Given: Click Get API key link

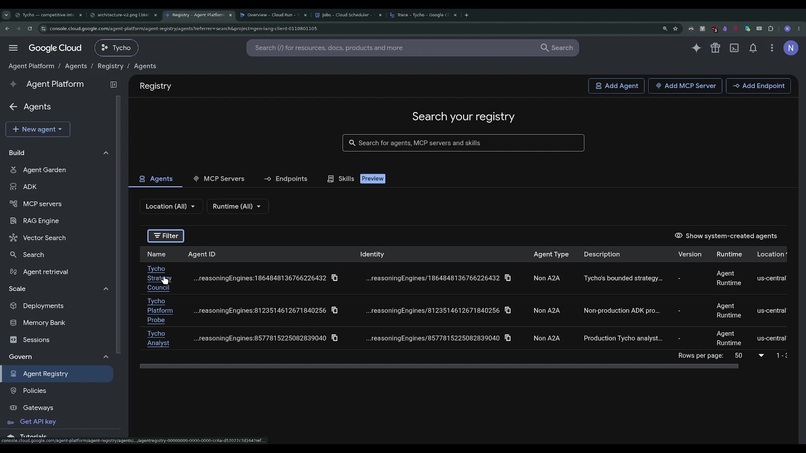Looking at the screenshot, I should click(x=38, y=422).
